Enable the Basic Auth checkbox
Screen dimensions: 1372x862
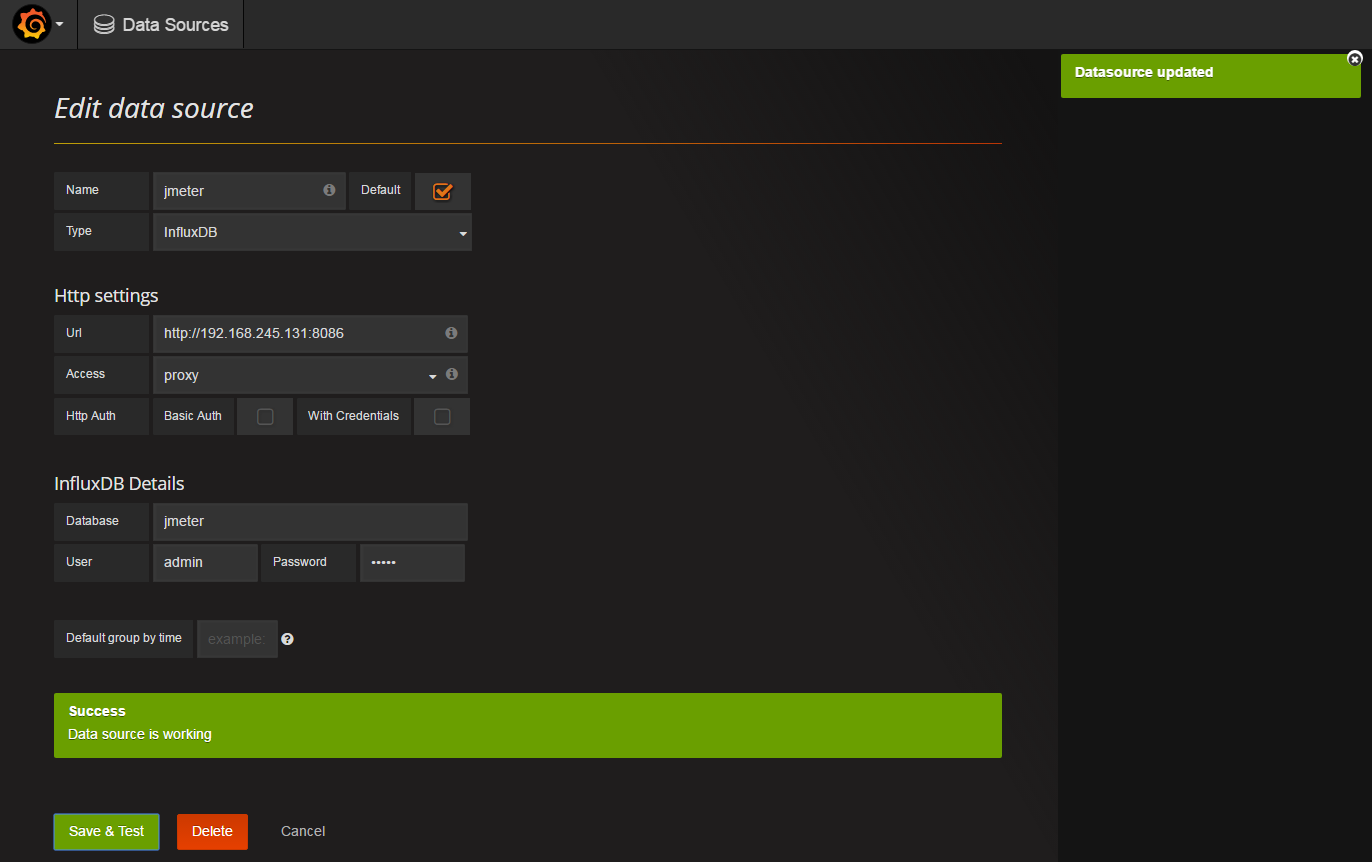tap(265, 417)
